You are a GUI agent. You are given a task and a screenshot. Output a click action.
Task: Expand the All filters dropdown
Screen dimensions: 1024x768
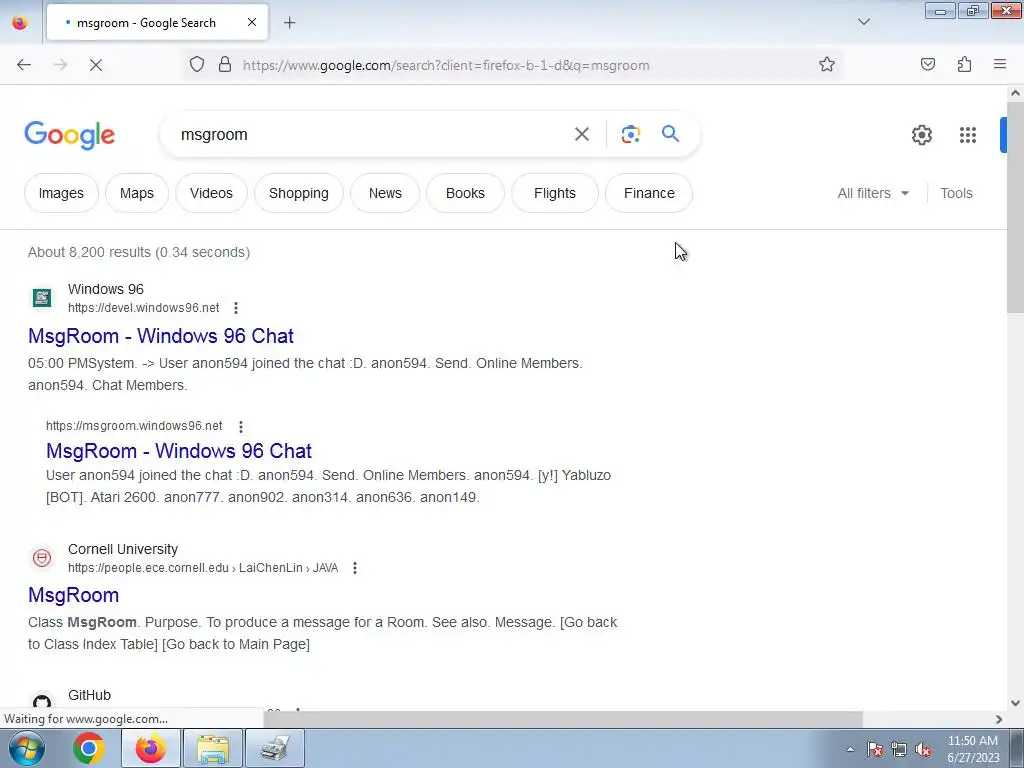pyautogui.click(x=873, y=193)
